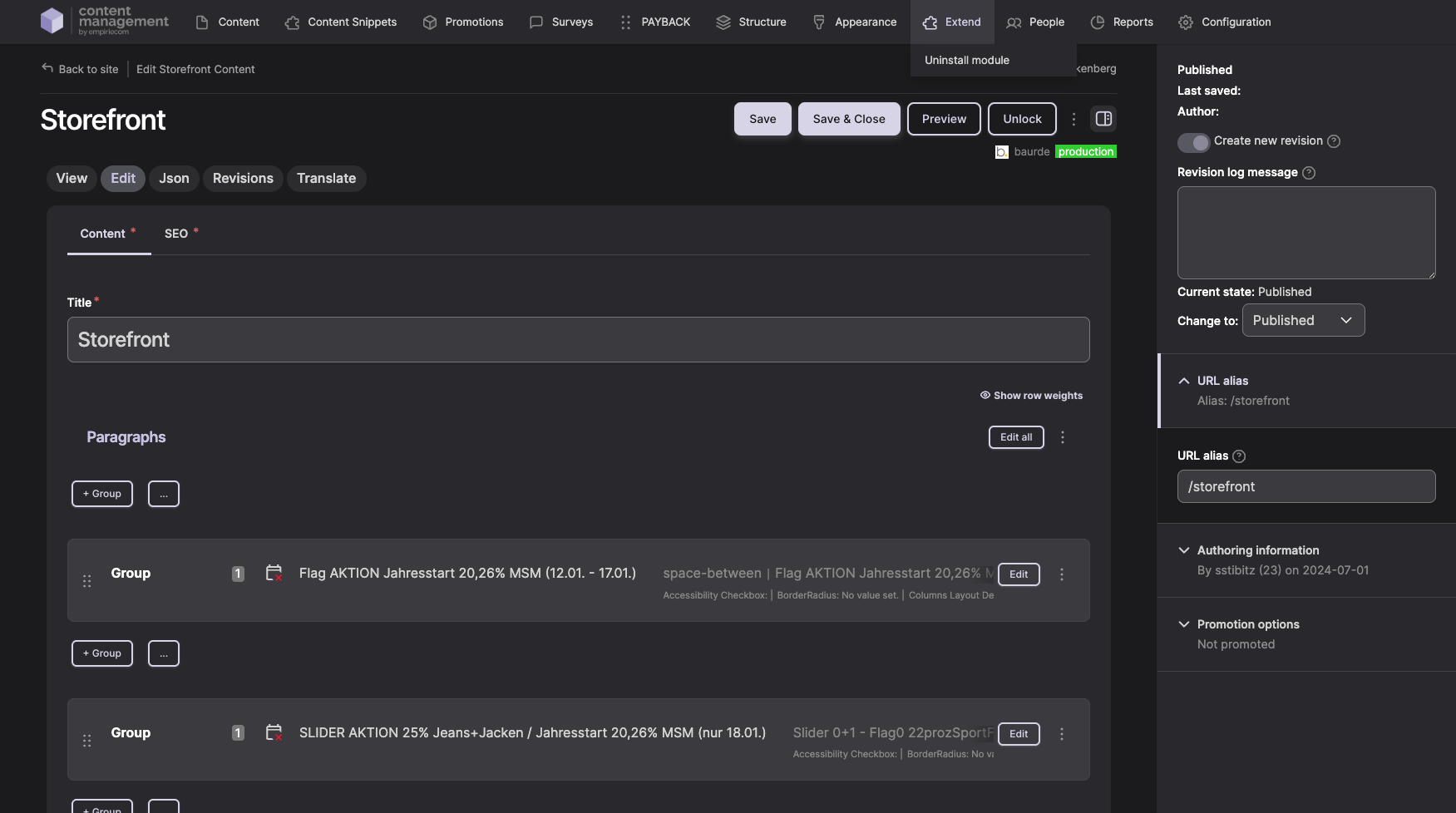This screenshot has height=813, width=1456.
Task: Follow the Back to site link
Action: coord(80,69)
